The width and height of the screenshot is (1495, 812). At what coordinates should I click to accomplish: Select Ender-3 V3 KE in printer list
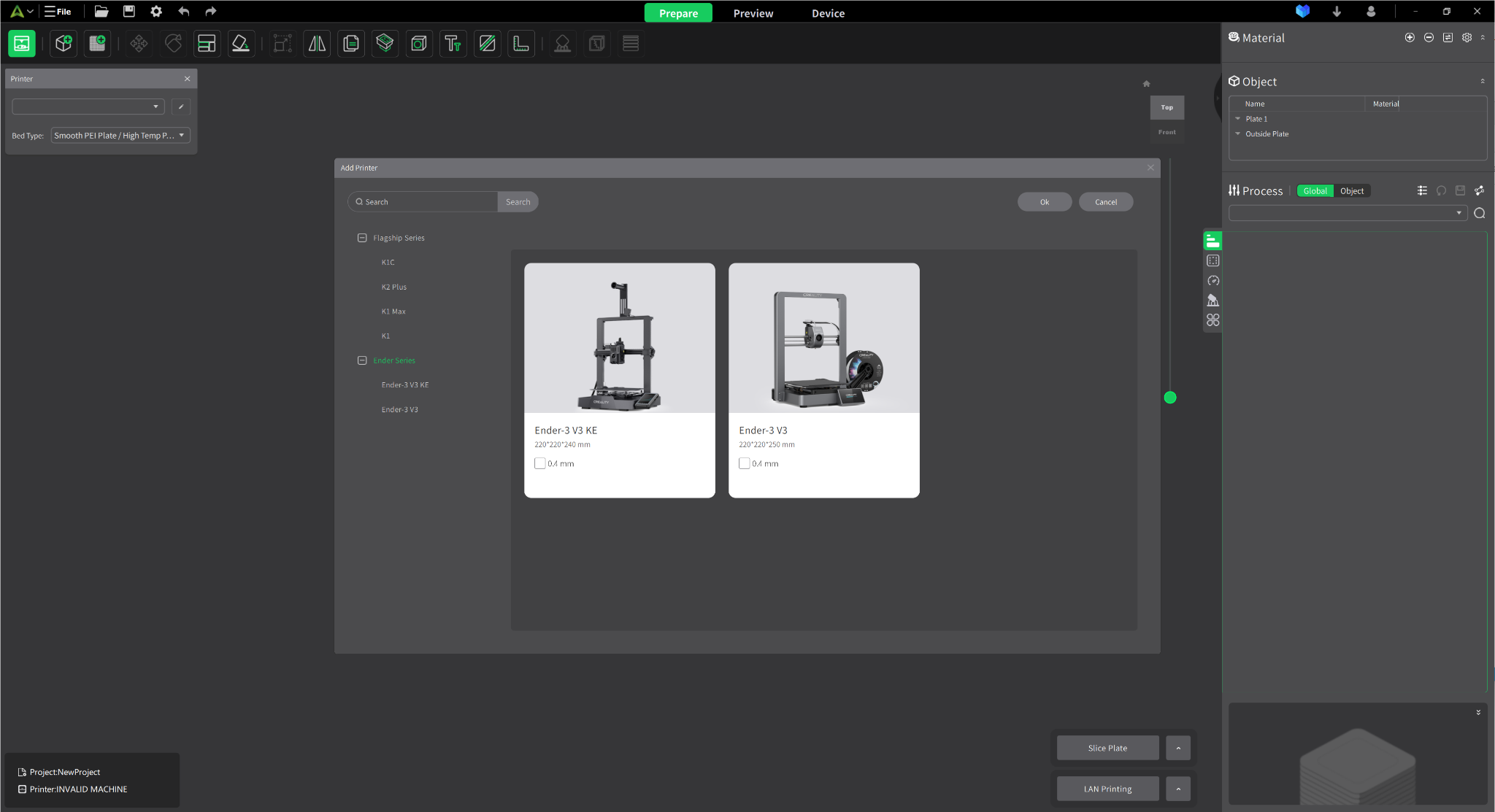click(405, 385)
